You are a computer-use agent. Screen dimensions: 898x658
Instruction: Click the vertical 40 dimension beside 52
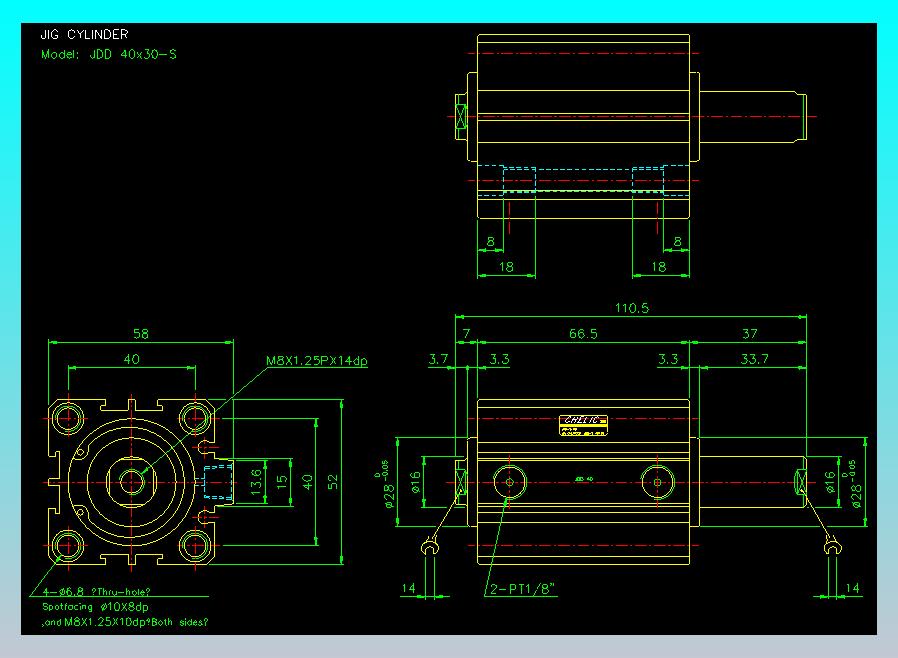point(308,482)
